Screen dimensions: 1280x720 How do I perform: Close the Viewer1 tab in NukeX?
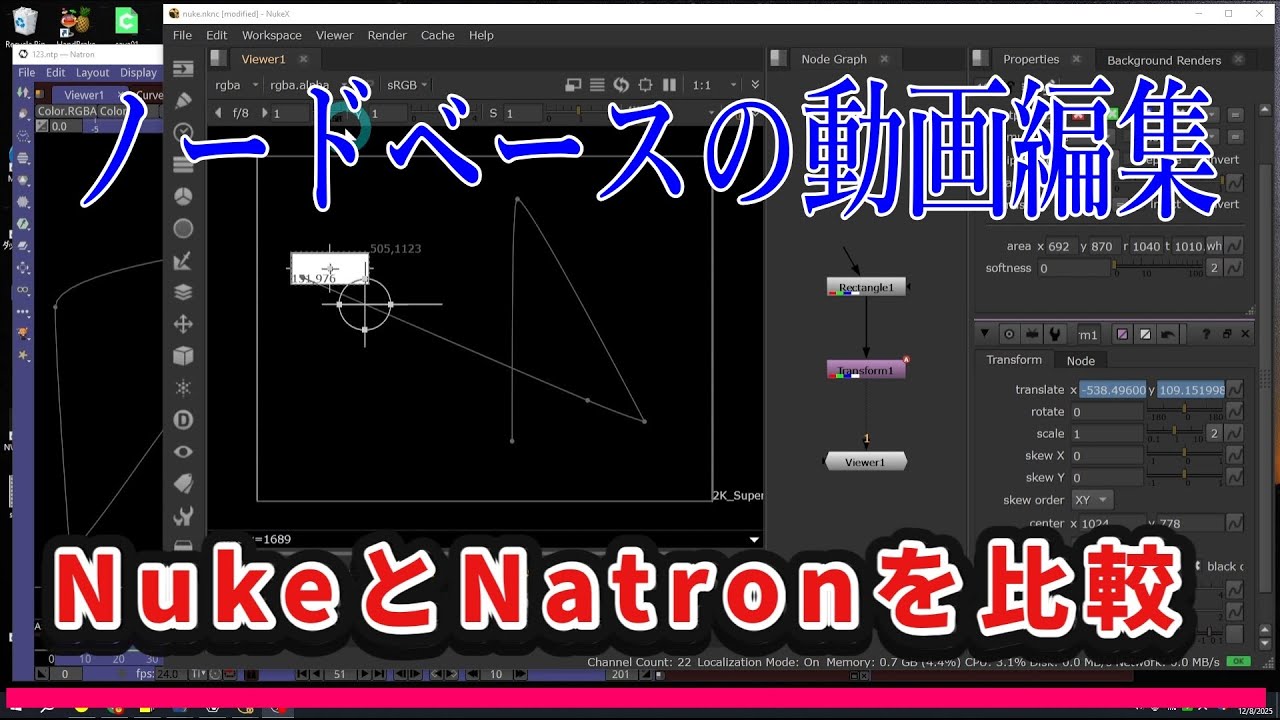point(303,59)
